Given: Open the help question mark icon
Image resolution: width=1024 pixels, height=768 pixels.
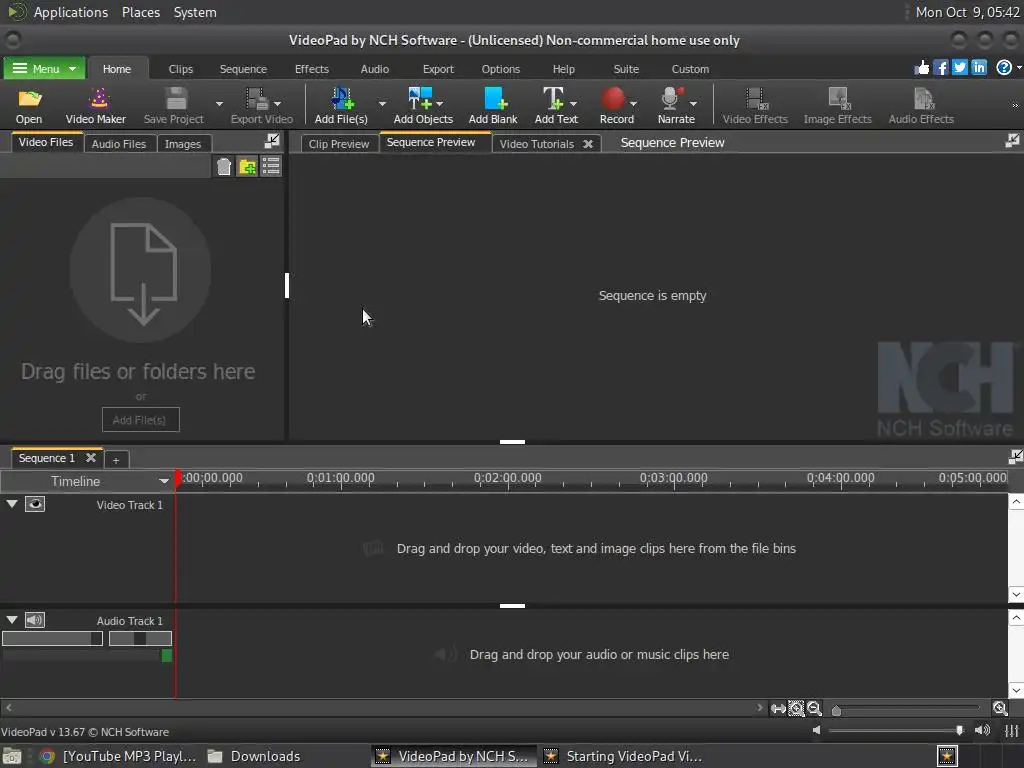Looking at the screenshot, I should pos(1004,67).
